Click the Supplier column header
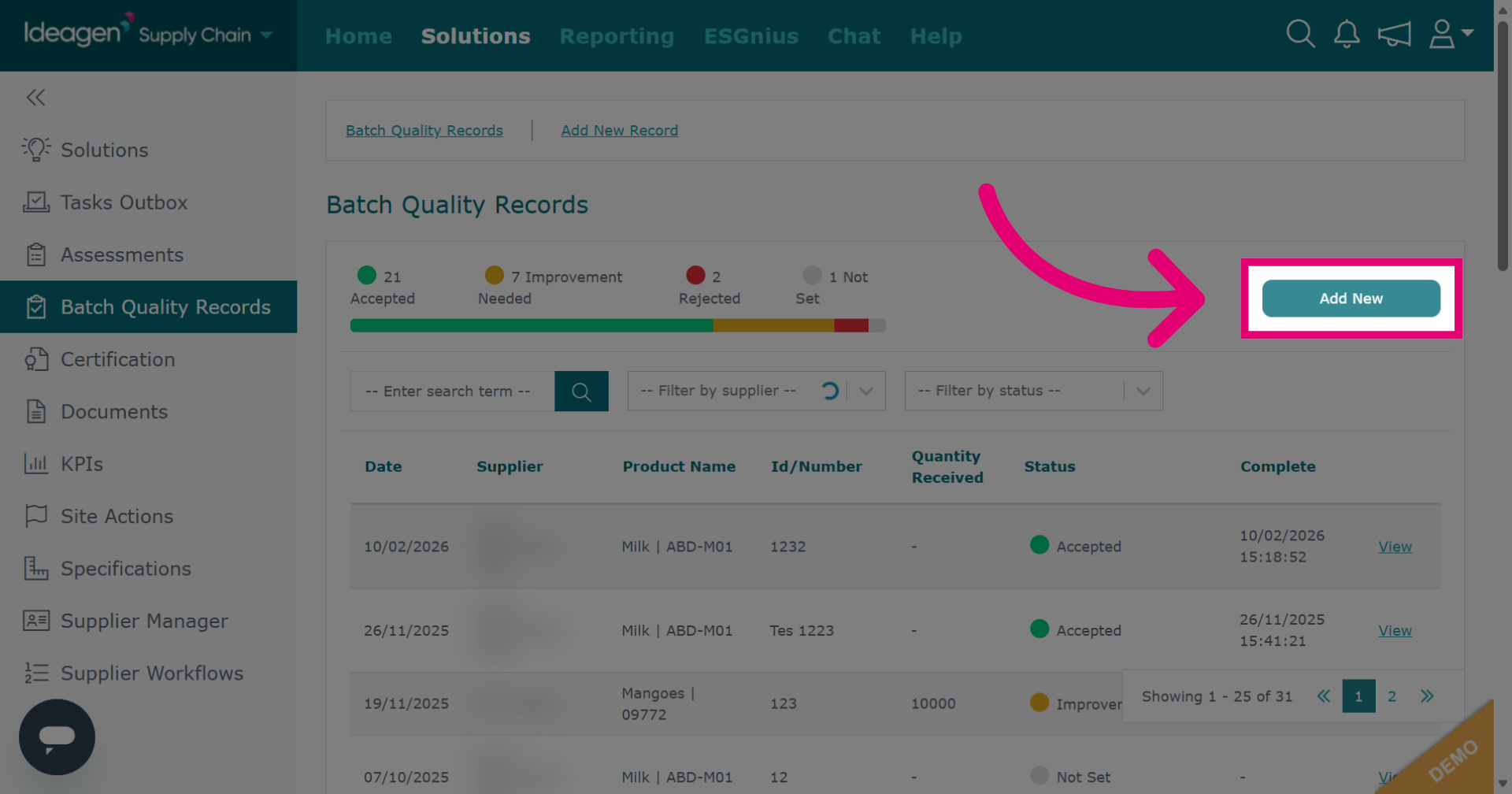 [510, 466]
